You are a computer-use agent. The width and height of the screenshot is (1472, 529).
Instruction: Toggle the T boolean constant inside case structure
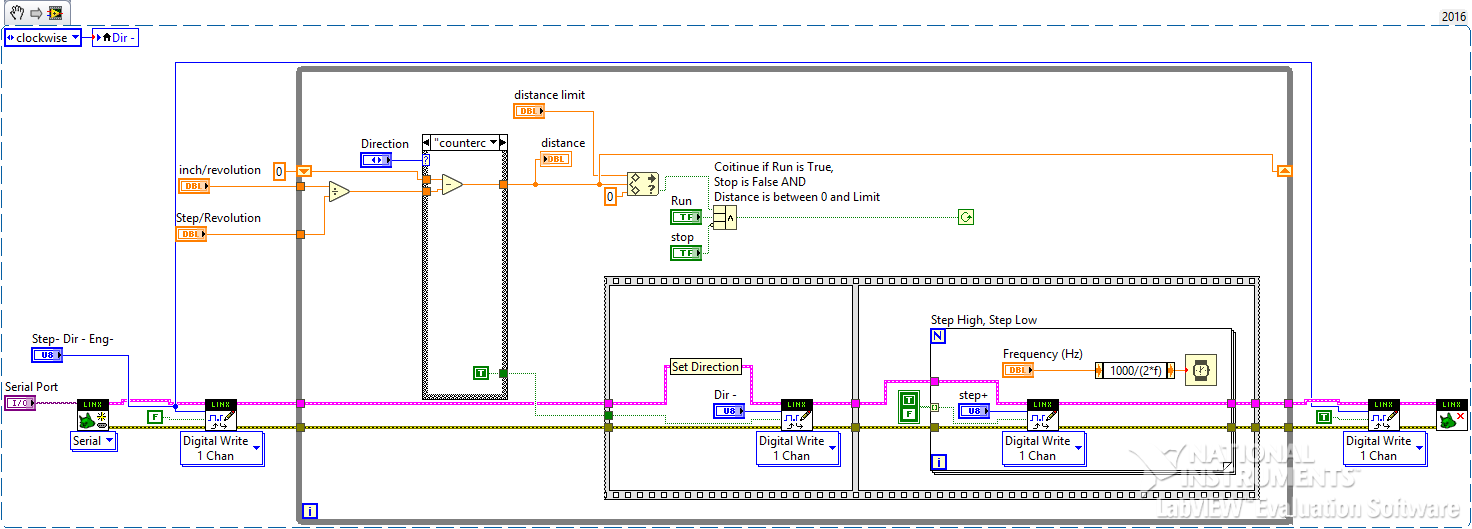481,373
